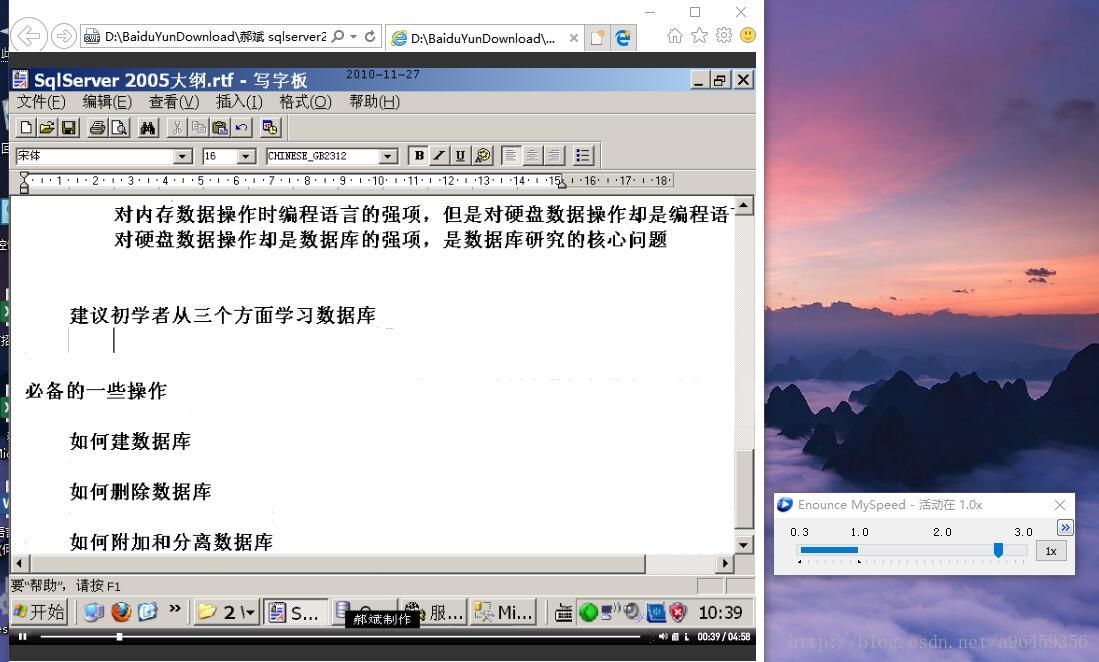
Task: Go forward in Internet Explorer
Action: point(64,36)
